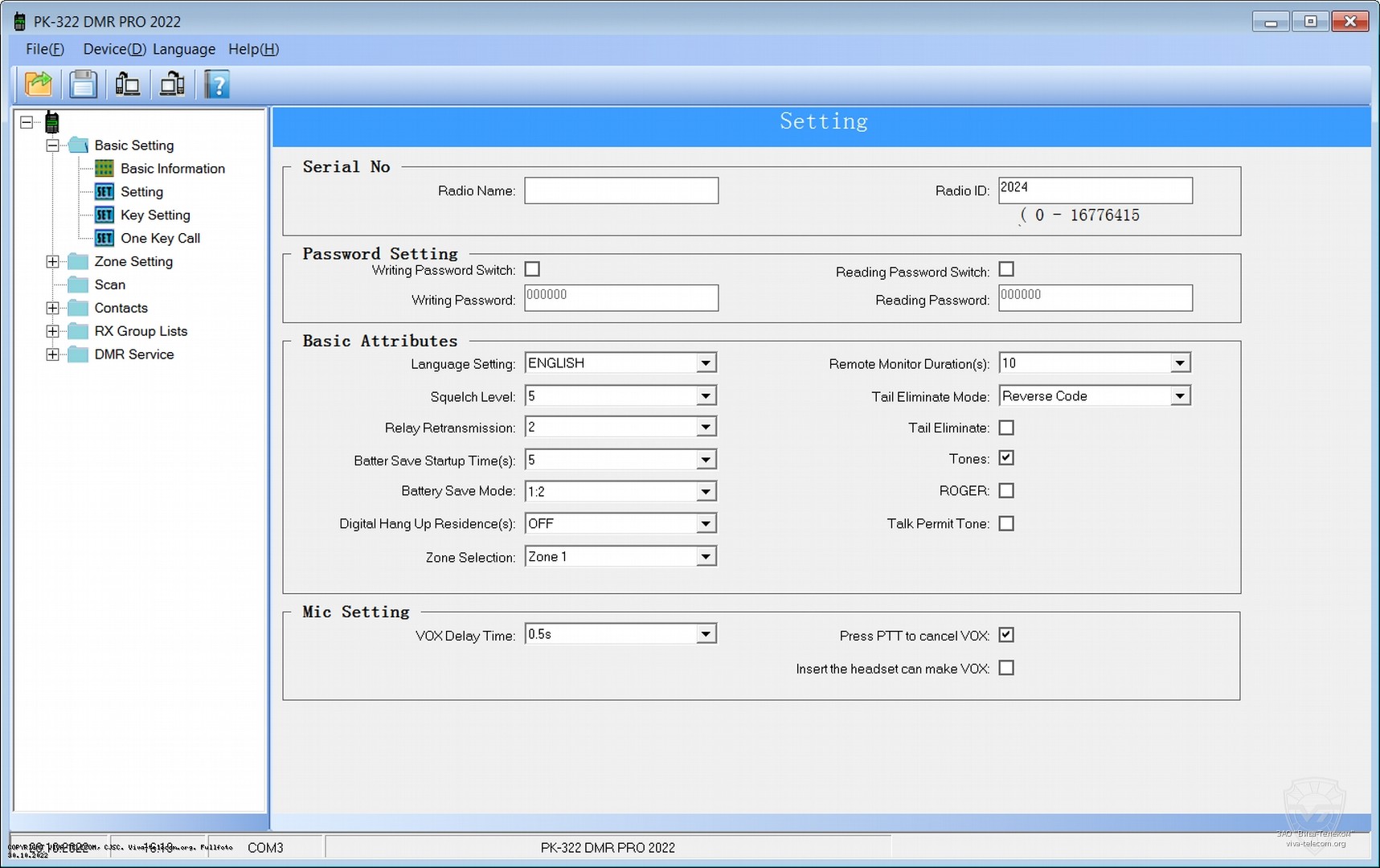1380x868 pixels.
Task: Open the Device menu
Action: (114, 49)
